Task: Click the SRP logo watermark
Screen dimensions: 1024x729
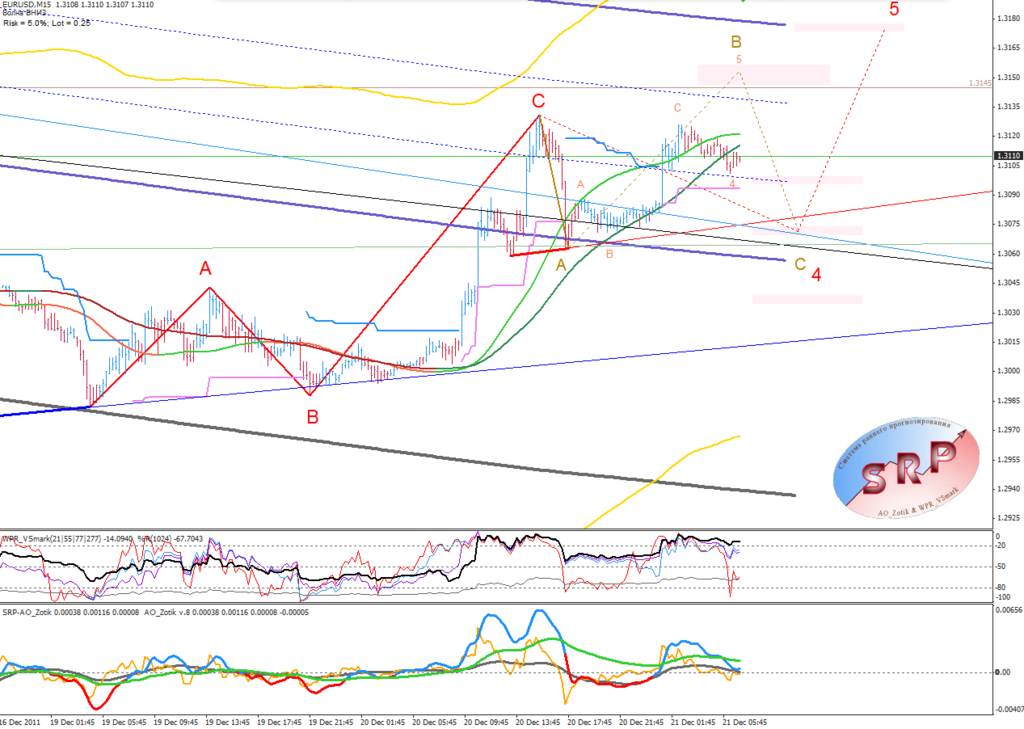Action: tap(906, 469)
